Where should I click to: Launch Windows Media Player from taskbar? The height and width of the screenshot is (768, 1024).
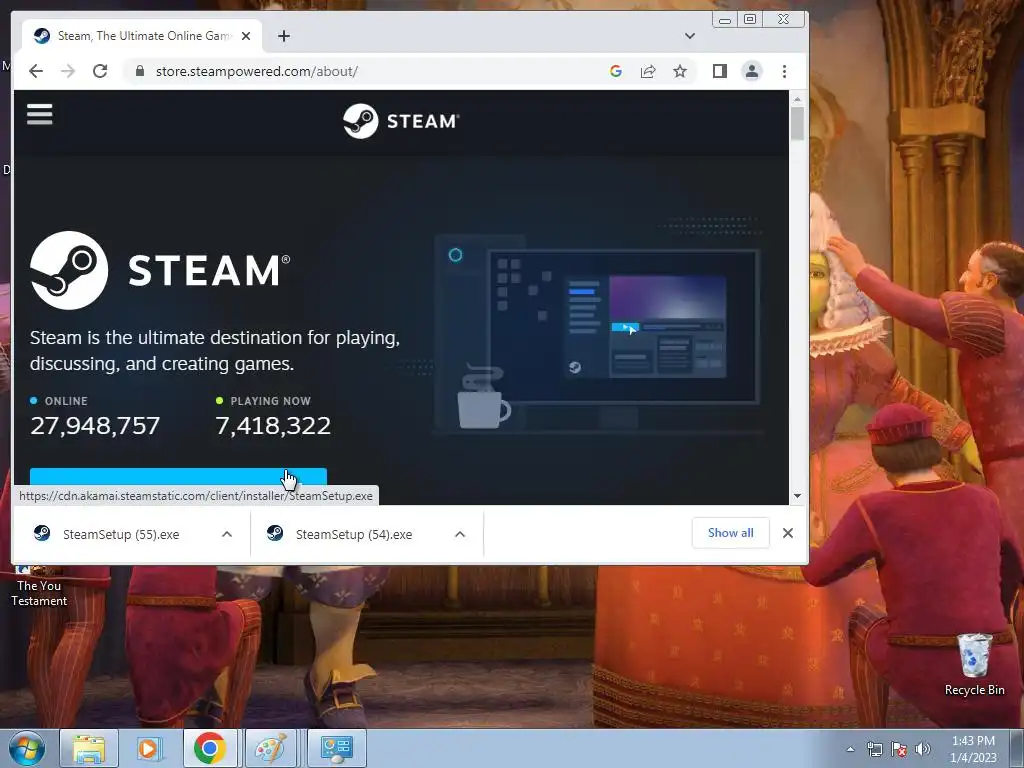[x=149, y=748]
